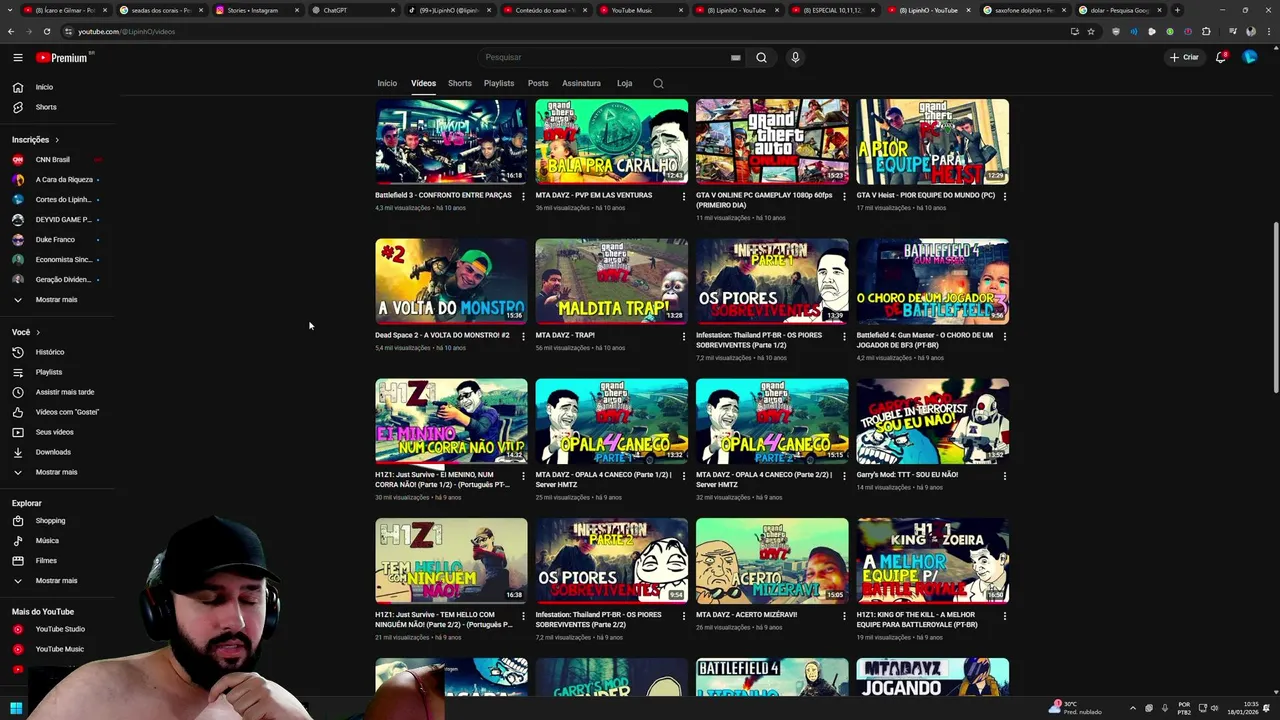The width and height of the screenshot is (1280, 720).
Task: Open the Você section chevron
Action: click(x=38, y=332)
